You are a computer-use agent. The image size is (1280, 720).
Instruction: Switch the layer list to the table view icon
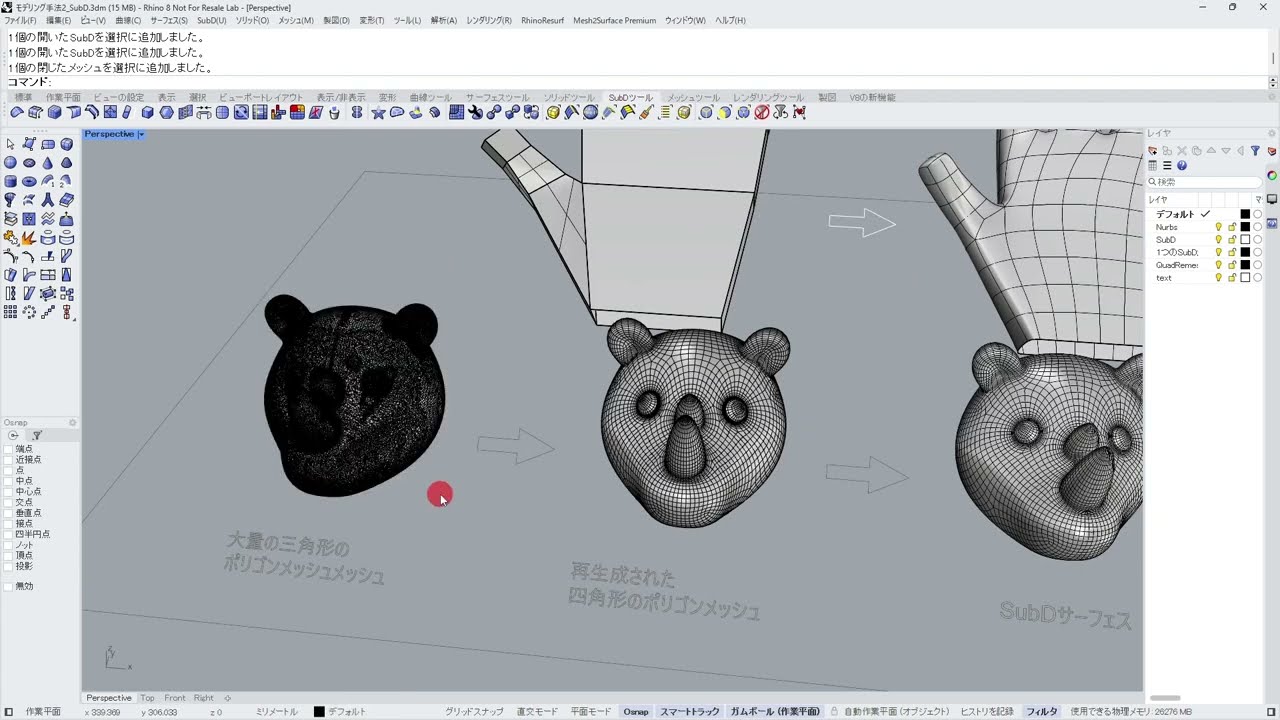[1153, 166]
